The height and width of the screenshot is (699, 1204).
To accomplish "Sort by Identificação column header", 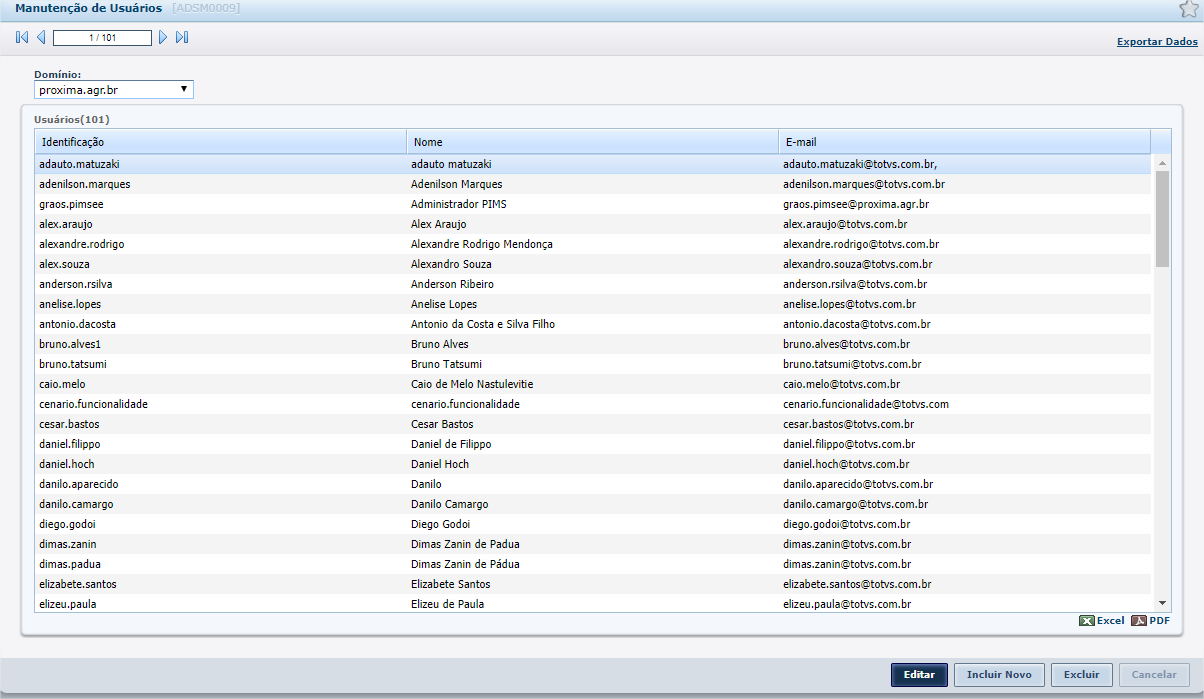I will pyautogui.click(x=220, y=142).
